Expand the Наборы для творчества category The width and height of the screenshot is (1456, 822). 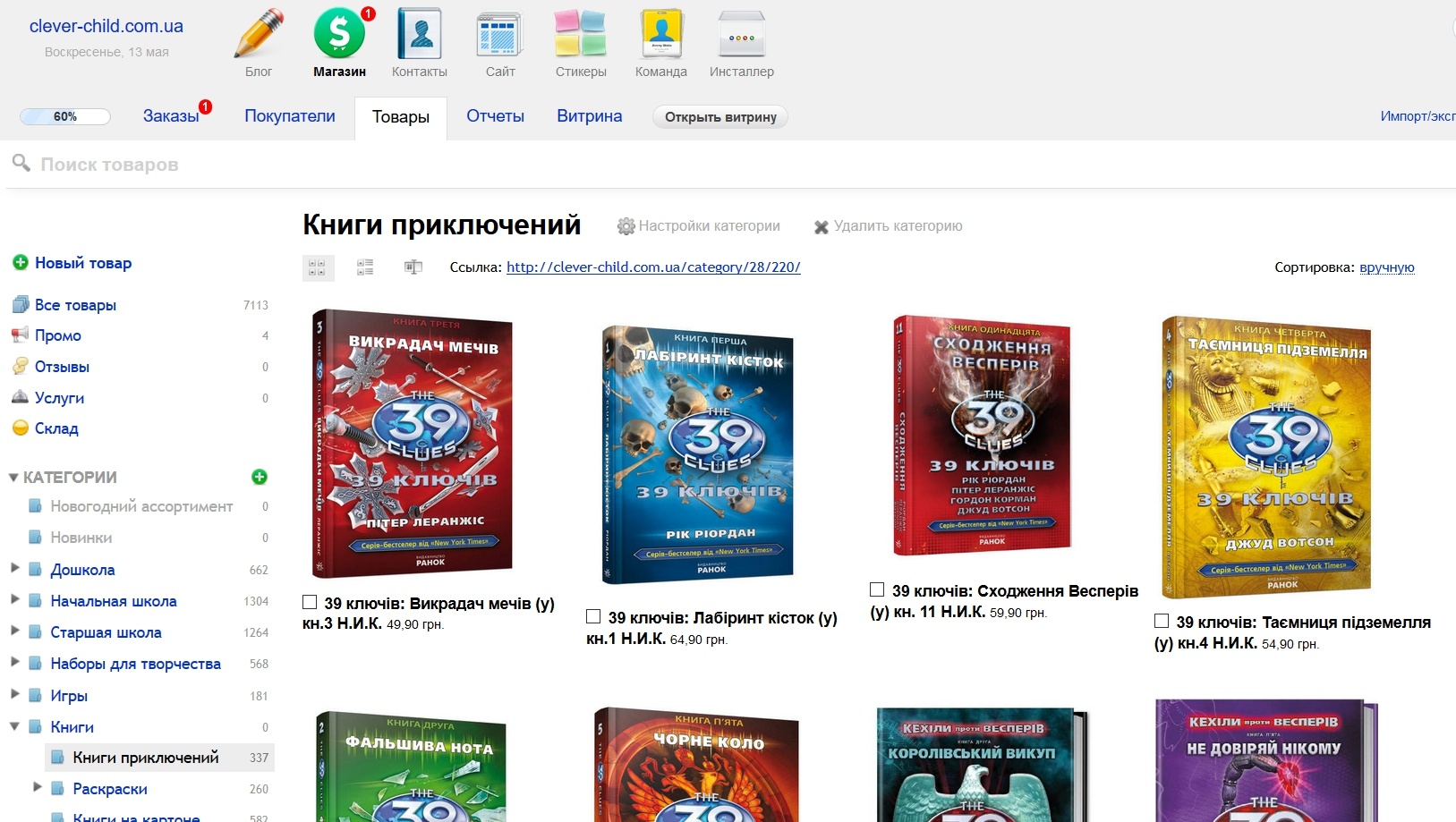14,661
